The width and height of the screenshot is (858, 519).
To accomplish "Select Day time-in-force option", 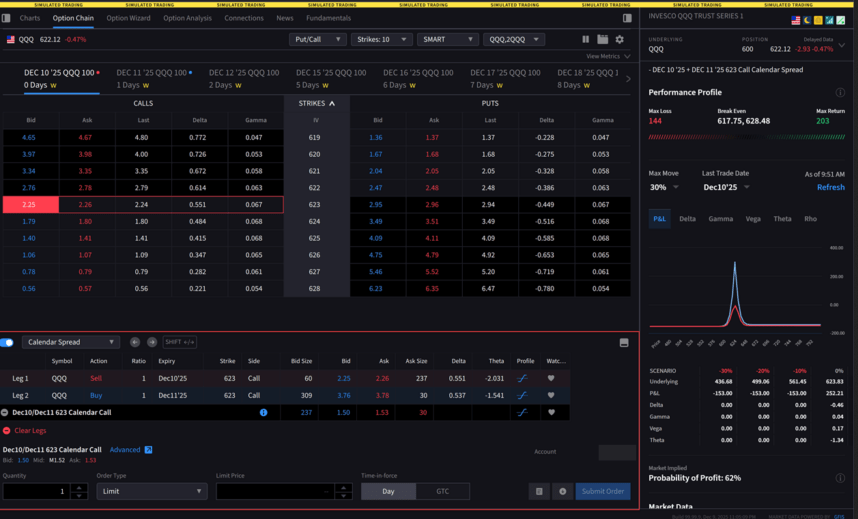I will pyautogui.click(x=388, y=491).
